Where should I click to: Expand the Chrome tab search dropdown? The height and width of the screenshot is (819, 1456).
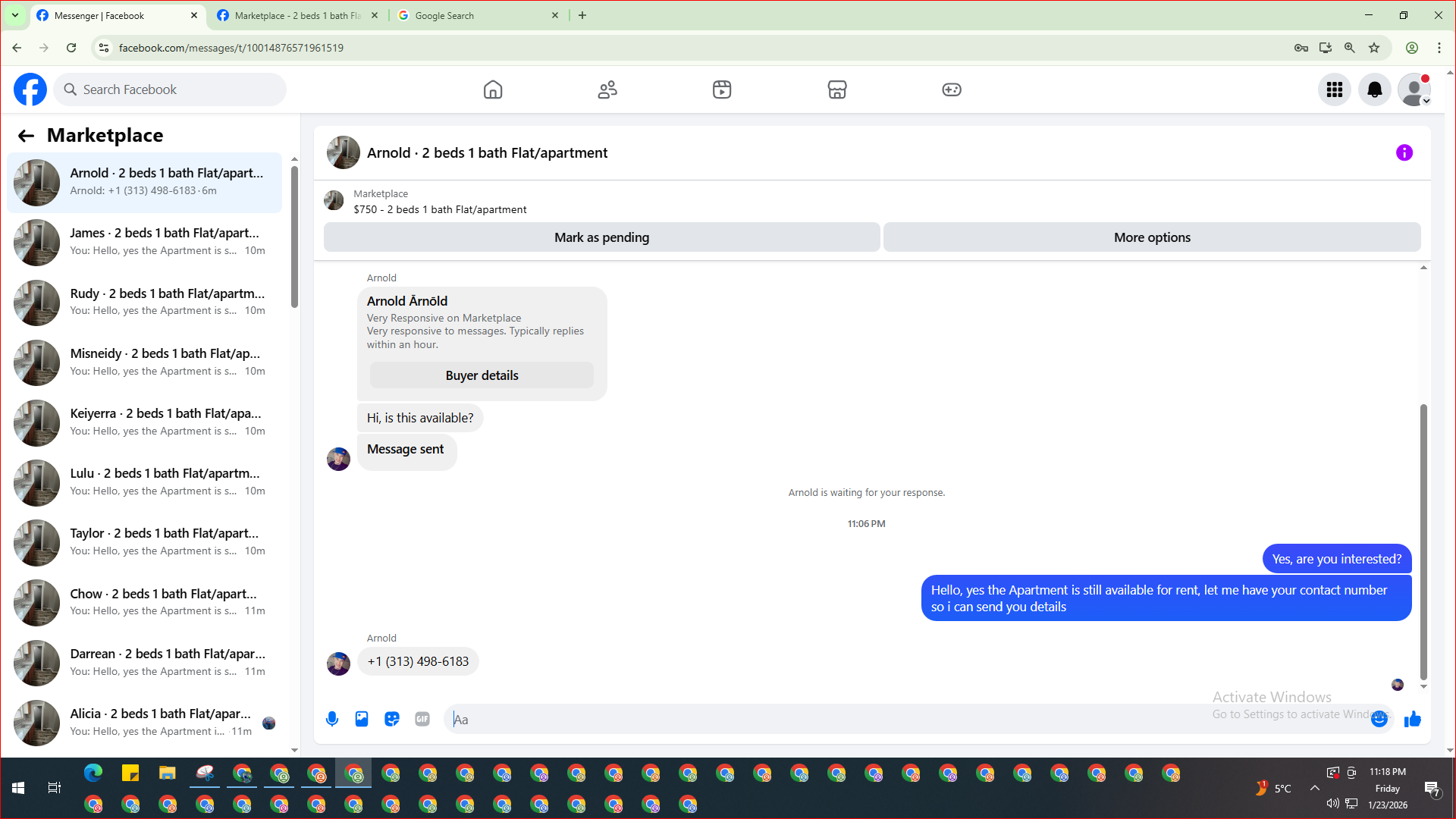[x=14, y=15]
